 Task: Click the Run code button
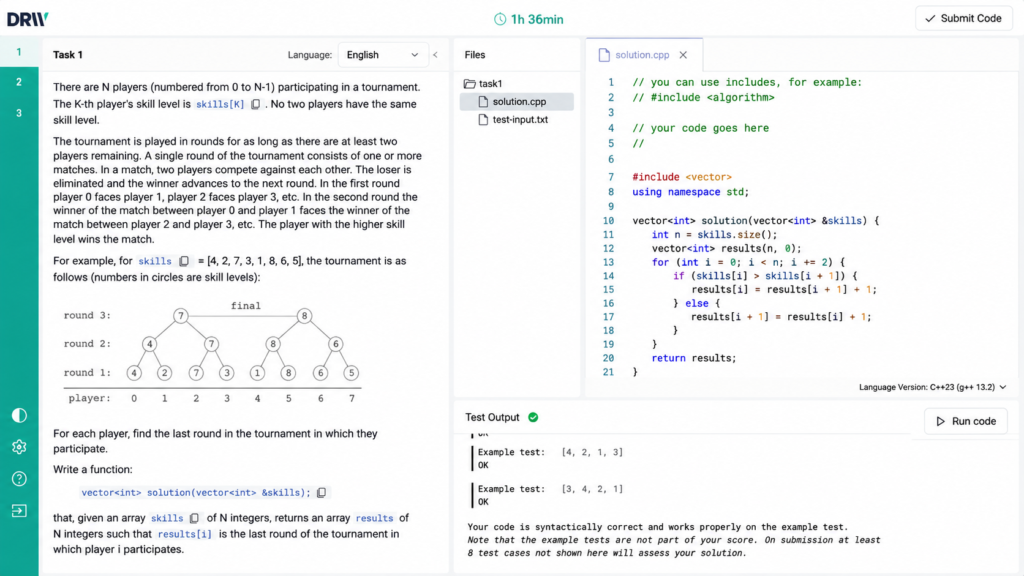click(x=966, y=421)
